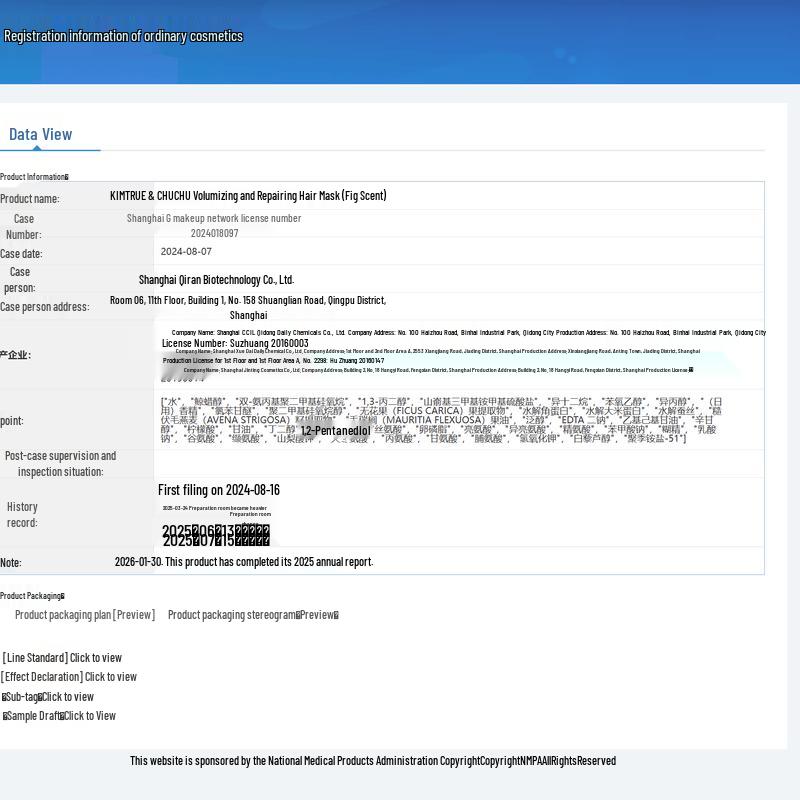Select First filing on 2024-08-16 text
The image size is (800, 800).
[x=219, y=490]
